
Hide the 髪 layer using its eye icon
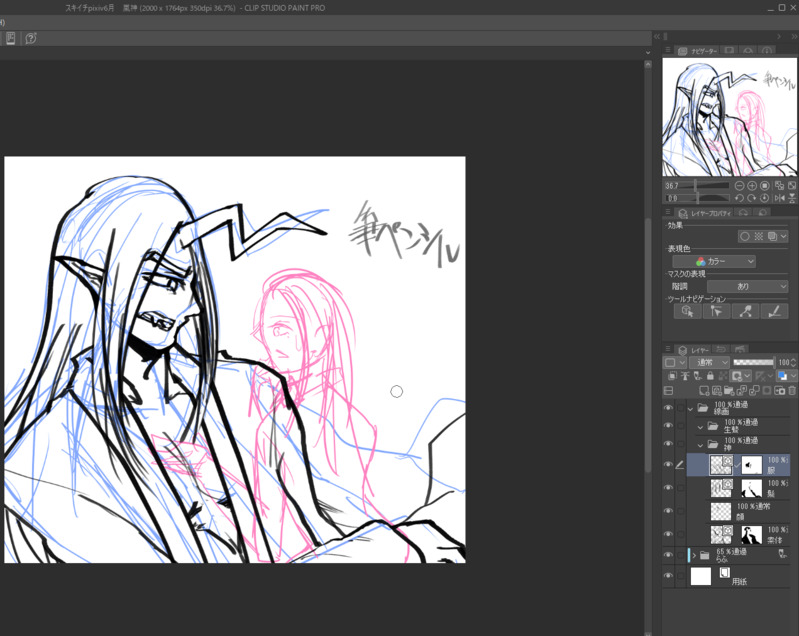pos(668,488)
